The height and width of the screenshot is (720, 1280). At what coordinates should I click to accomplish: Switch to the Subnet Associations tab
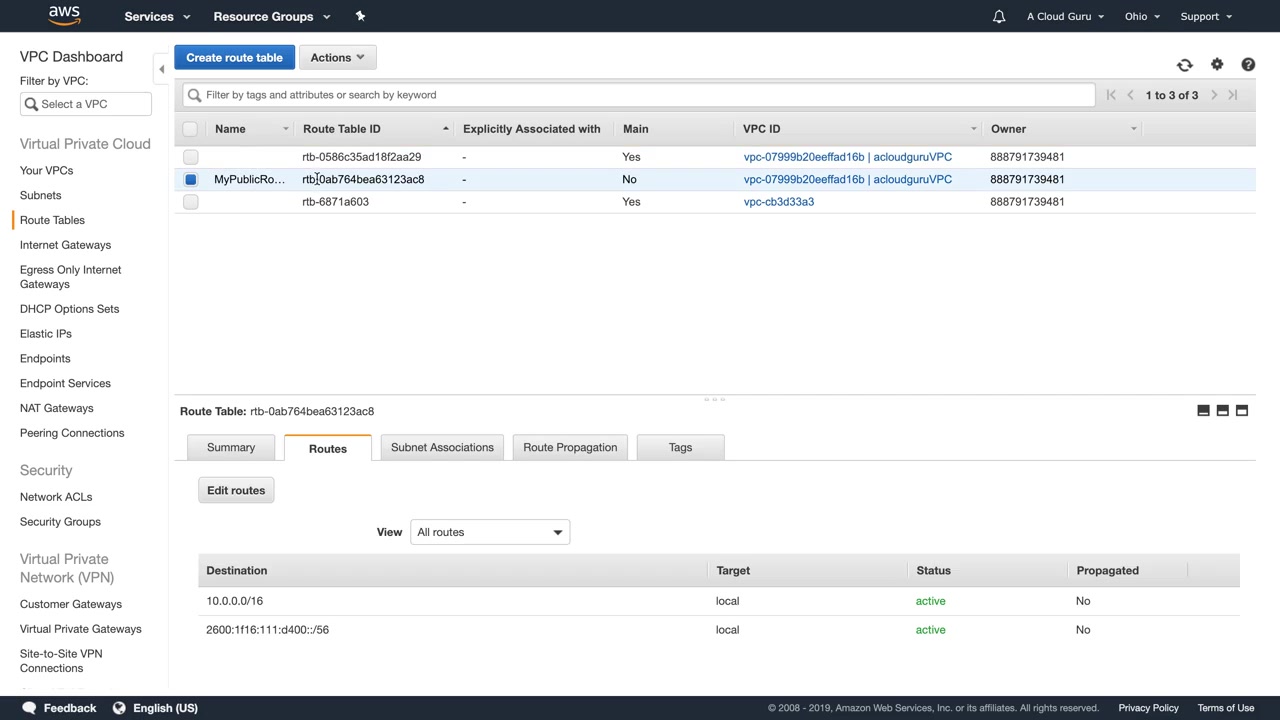point(442,447)
